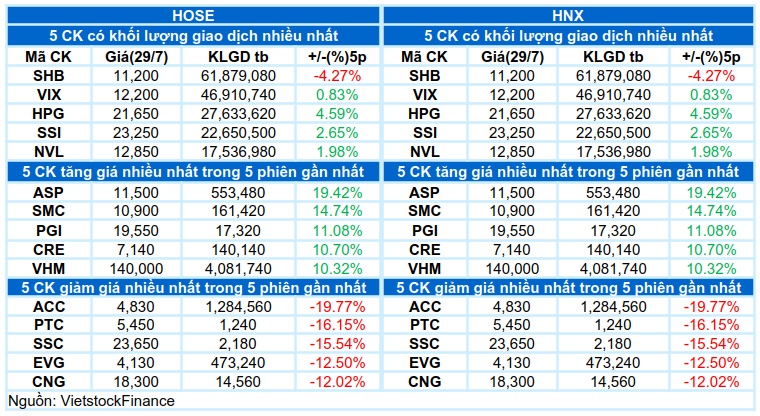Click +/-(%)5p column header in HNX
Image resolution: width=760 pixels, height=416 pixels.
(x=711, y=57)
